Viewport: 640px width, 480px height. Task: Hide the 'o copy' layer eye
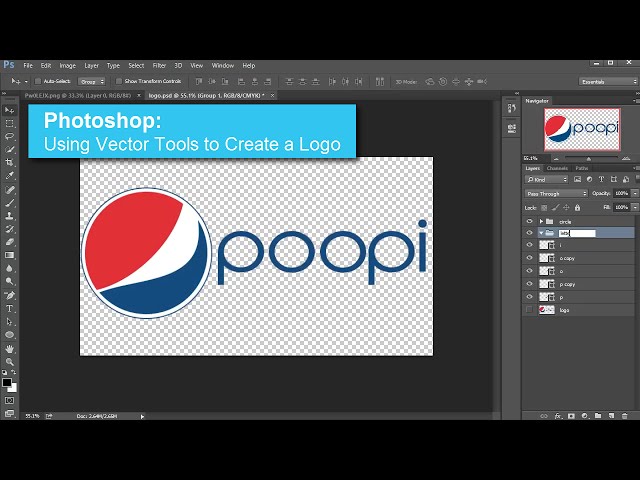pos(529,258)
